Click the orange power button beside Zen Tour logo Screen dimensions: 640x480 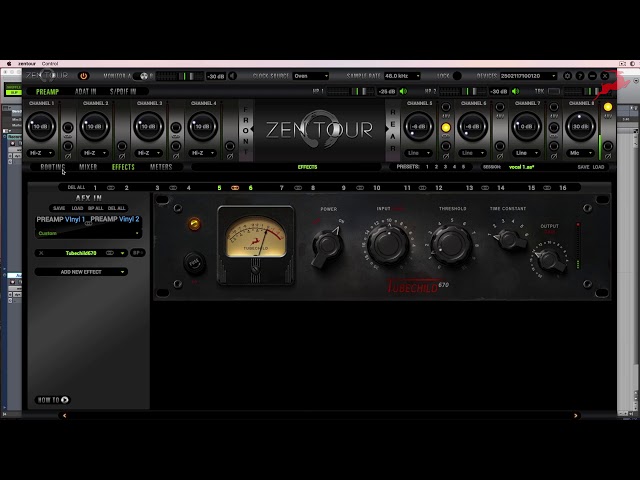coord(84,76)
